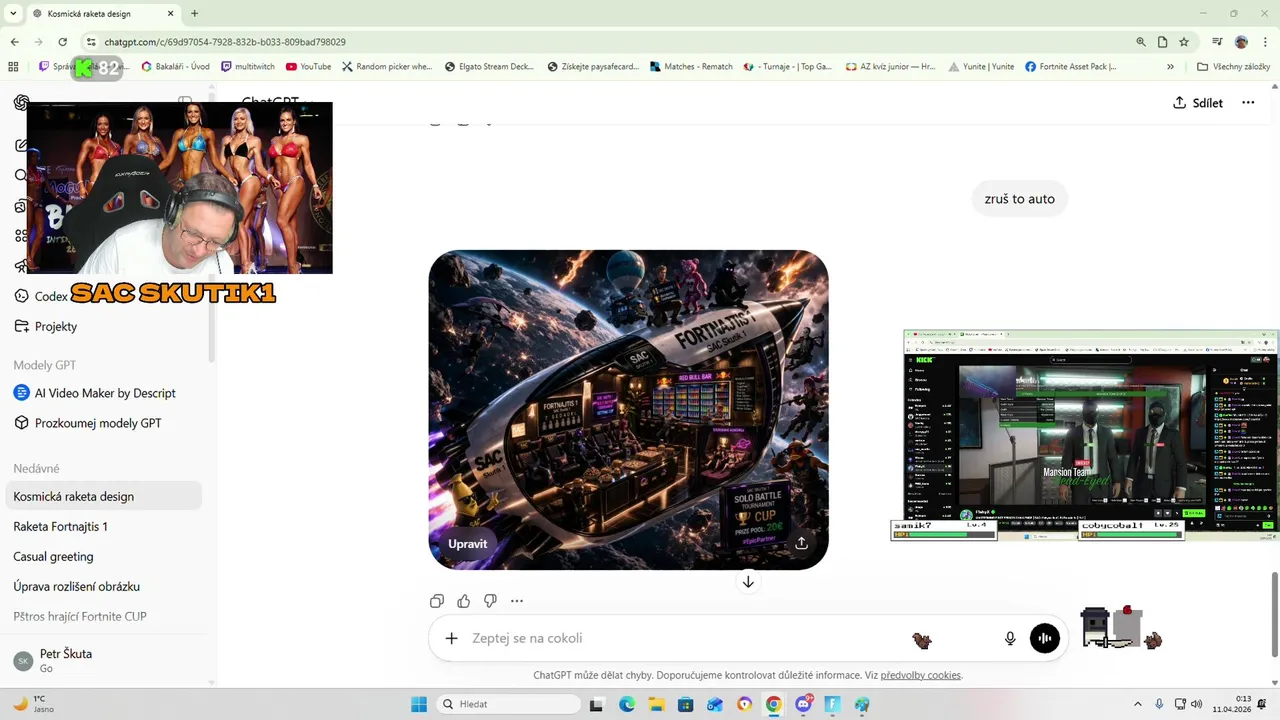
Task: Open the browser zoom magnifier icon
Action: click(x=1141, y=42)
